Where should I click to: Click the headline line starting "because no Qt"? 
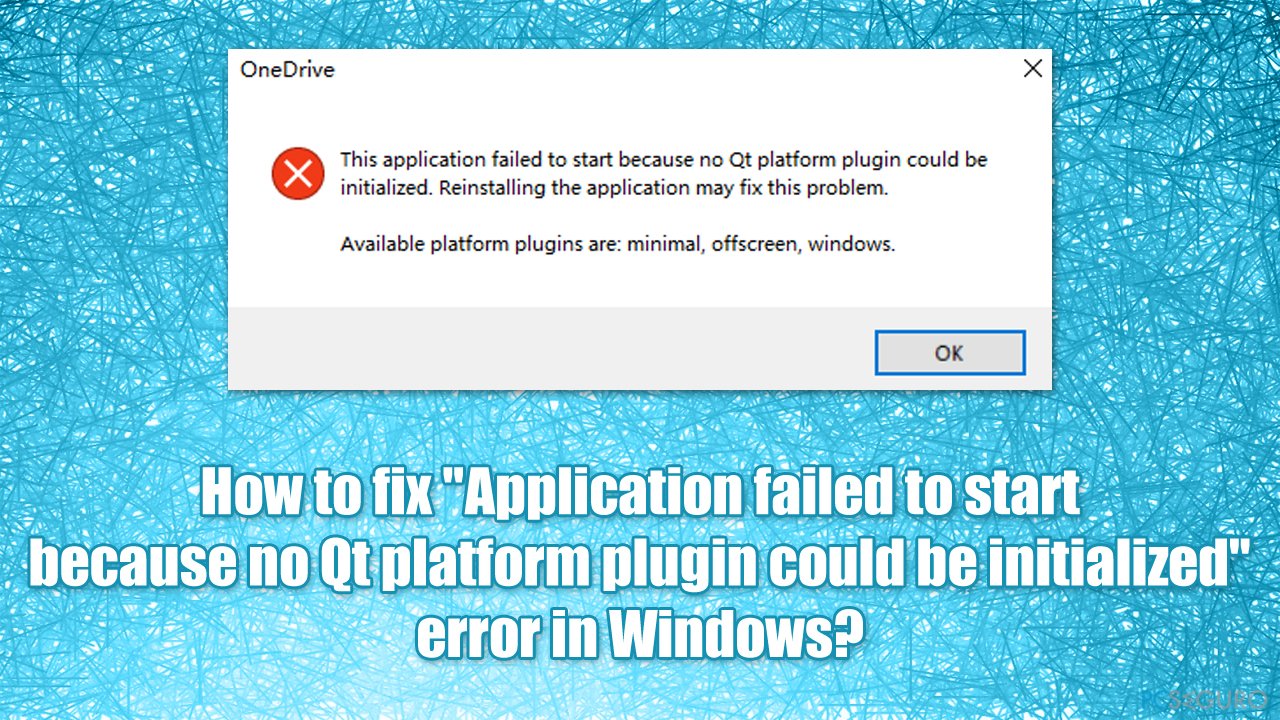click(640, 566)
